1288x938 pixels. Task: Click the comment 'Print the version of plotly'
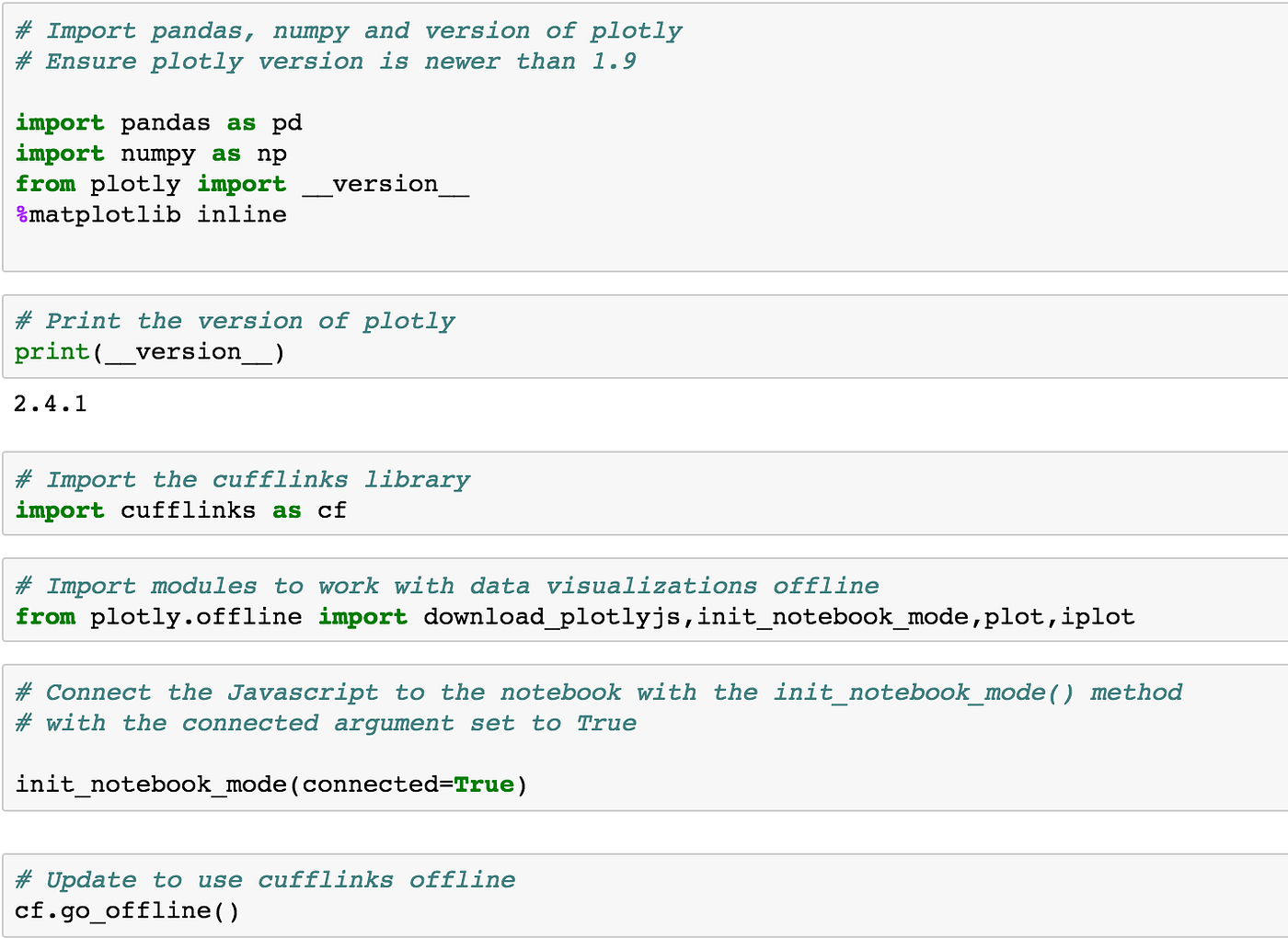click(235, 320)
